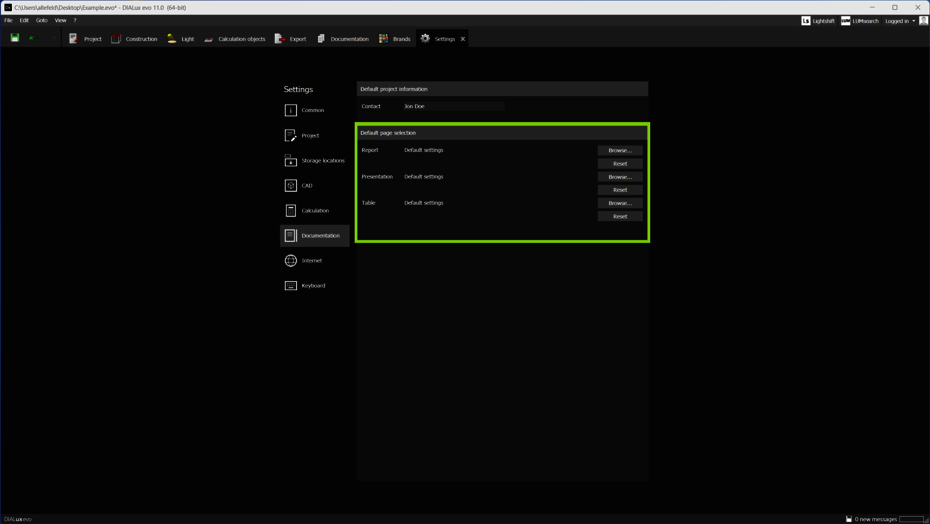
Task: Click the Brands catalog icon
Action: [384, 39]
